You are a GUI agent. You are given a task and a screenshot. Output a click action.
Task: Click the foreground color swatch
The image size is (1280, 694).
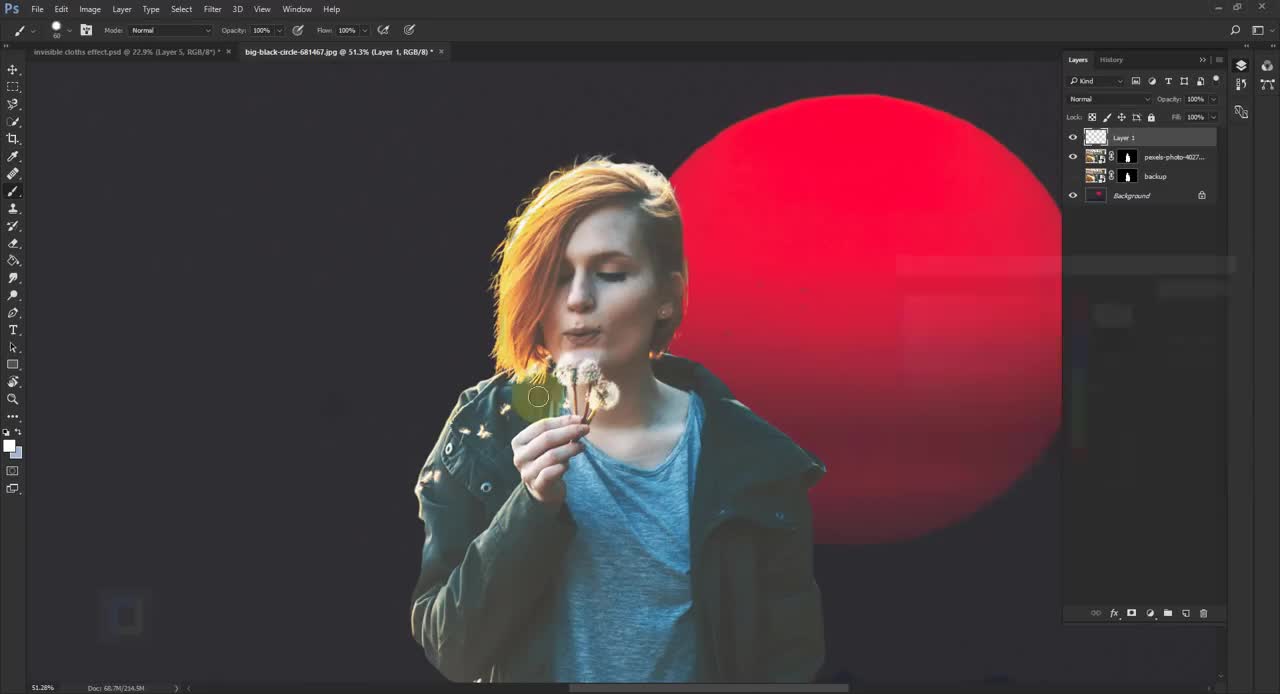tap(9, 446)
